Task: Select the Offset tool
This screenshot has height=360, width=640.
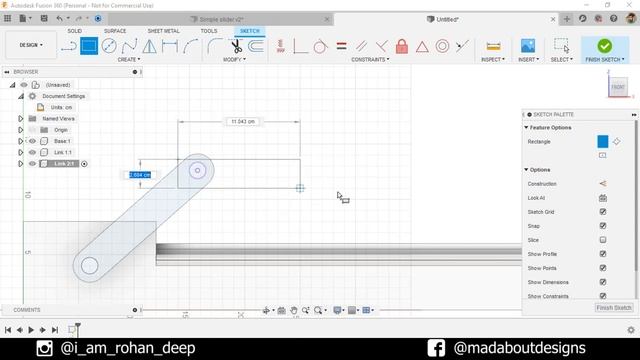Action: point(256,46)
